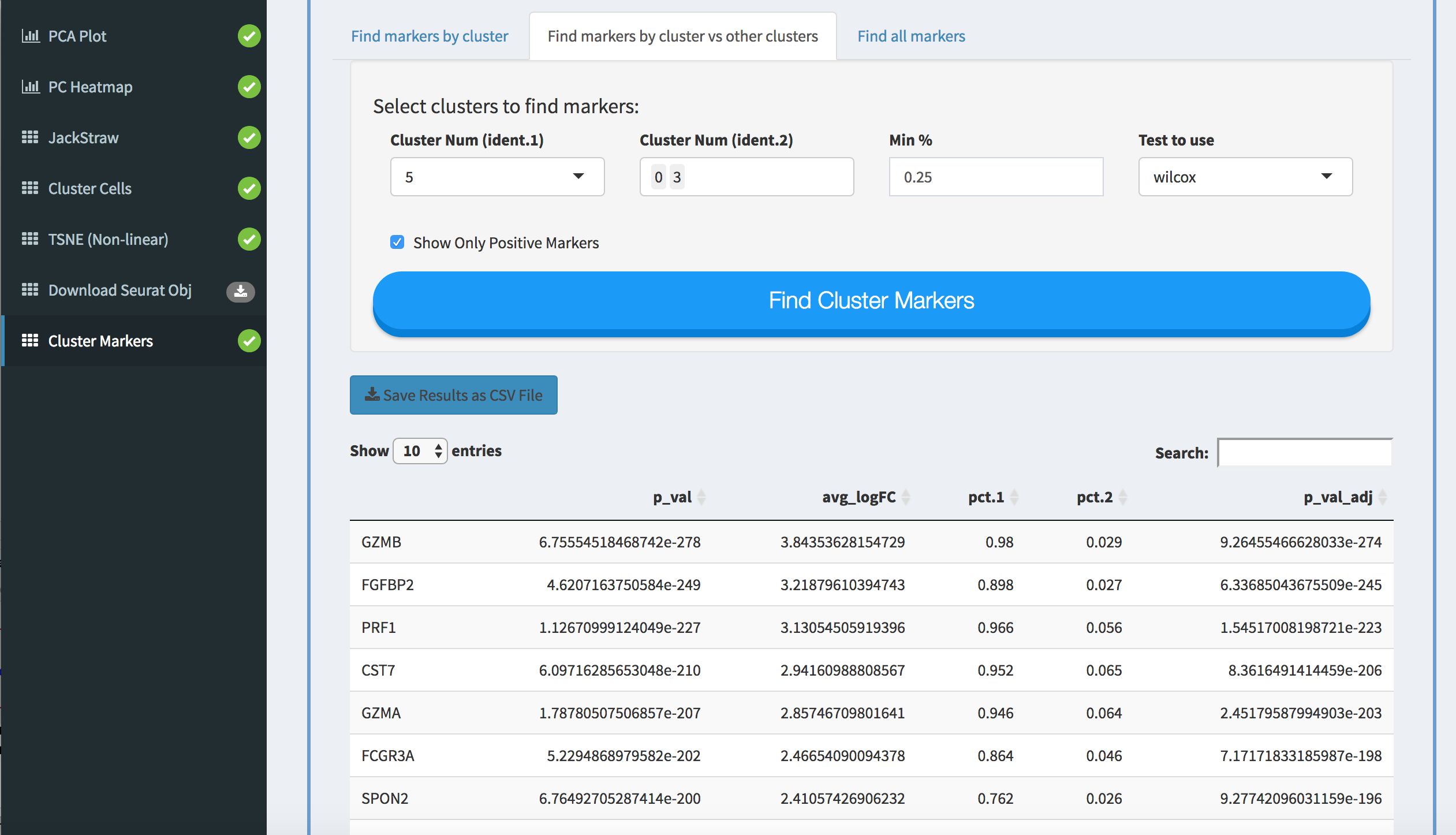
Task: Click into the table Search field
Action: coord(1305,453)
